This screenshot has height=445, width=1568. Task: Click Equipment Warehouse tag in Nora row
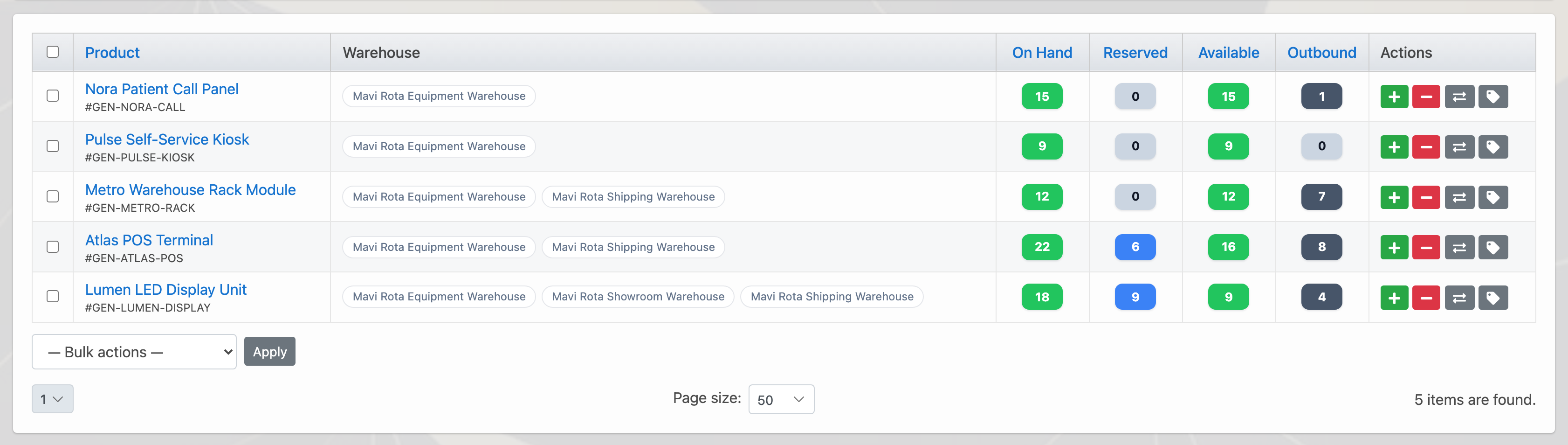(x=439, y=96)
